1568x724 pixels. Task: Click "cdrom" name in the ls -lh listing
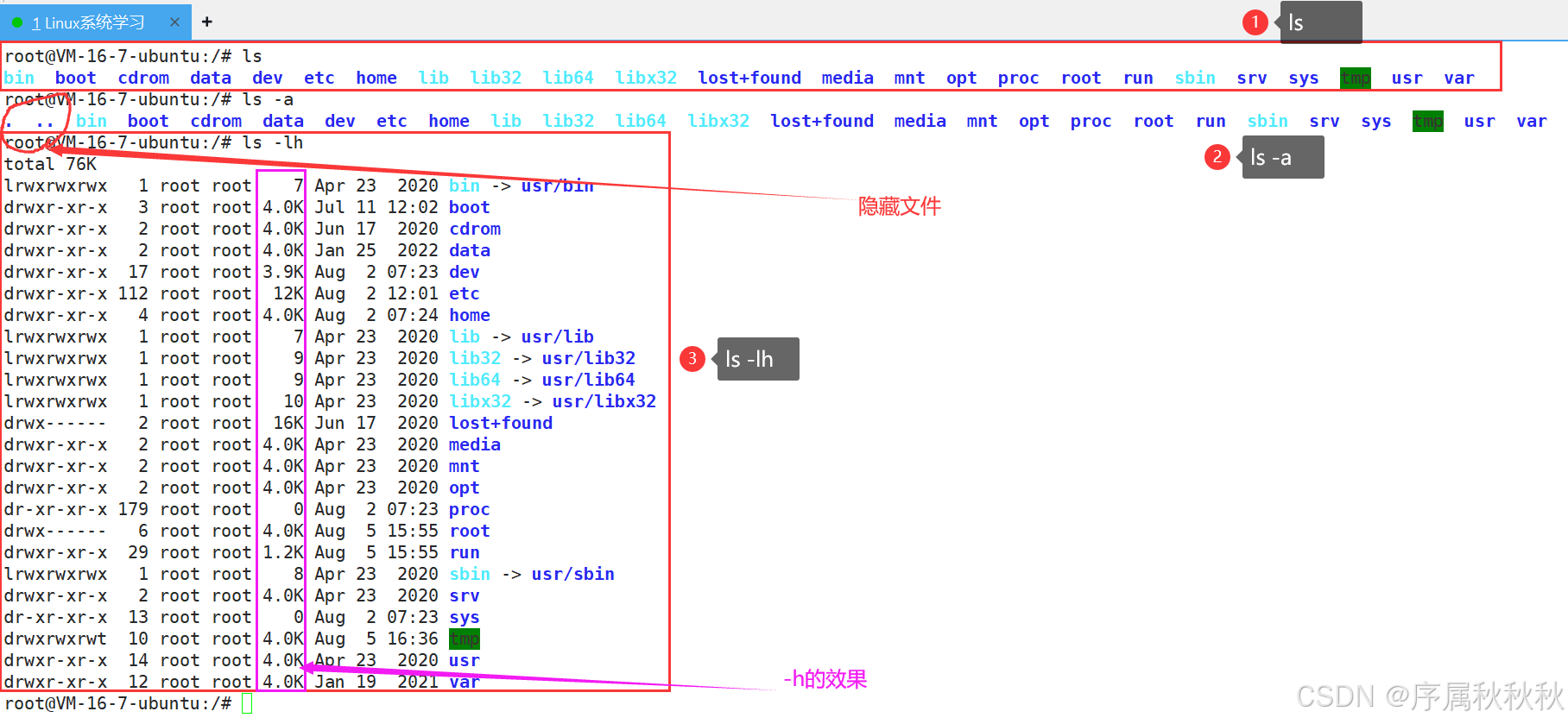[475, 229]
